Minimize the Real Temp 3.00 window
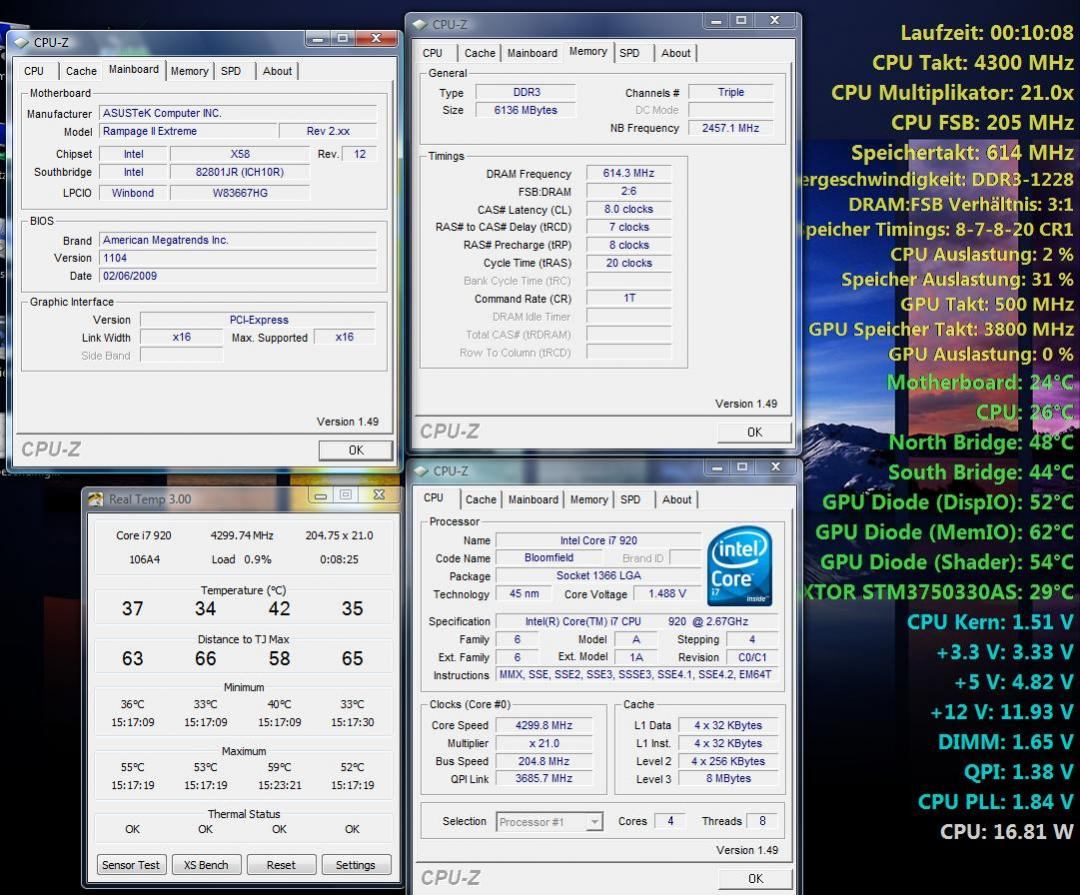1080x895 pixels. pos(320,495)
